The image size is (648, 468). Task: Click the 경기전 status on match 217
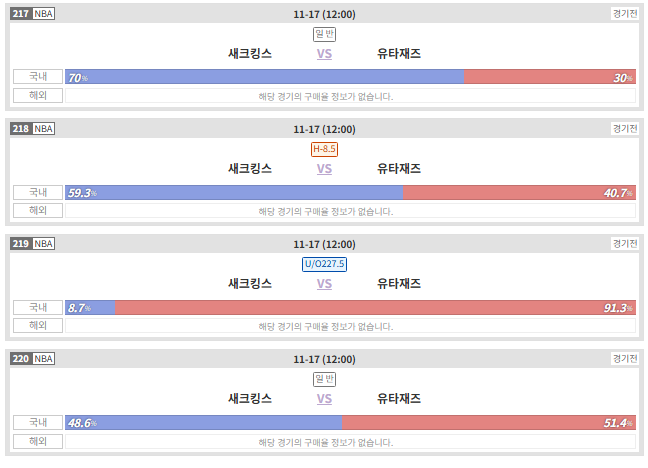pyautogui.click(x=625, y=14)
